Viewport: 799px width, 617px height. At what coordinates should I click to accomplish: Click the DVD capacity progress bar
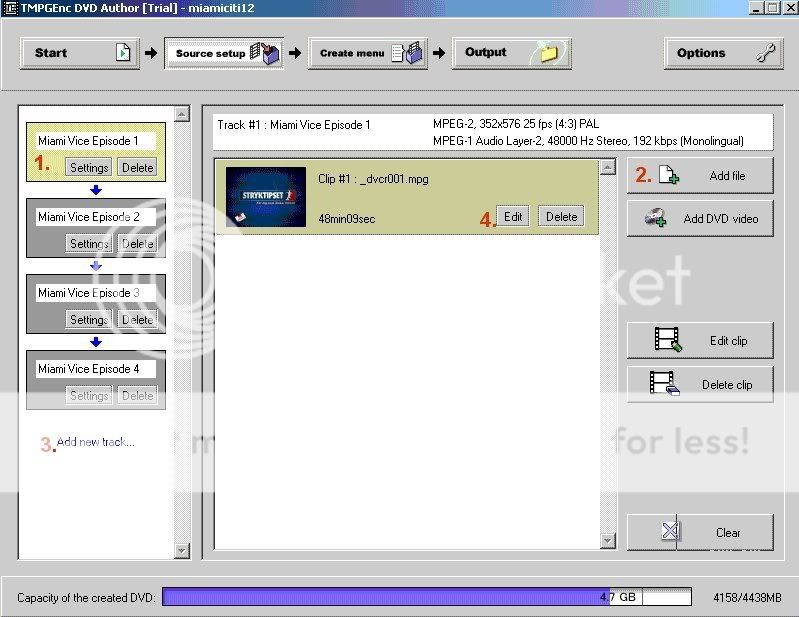(426, 597)
